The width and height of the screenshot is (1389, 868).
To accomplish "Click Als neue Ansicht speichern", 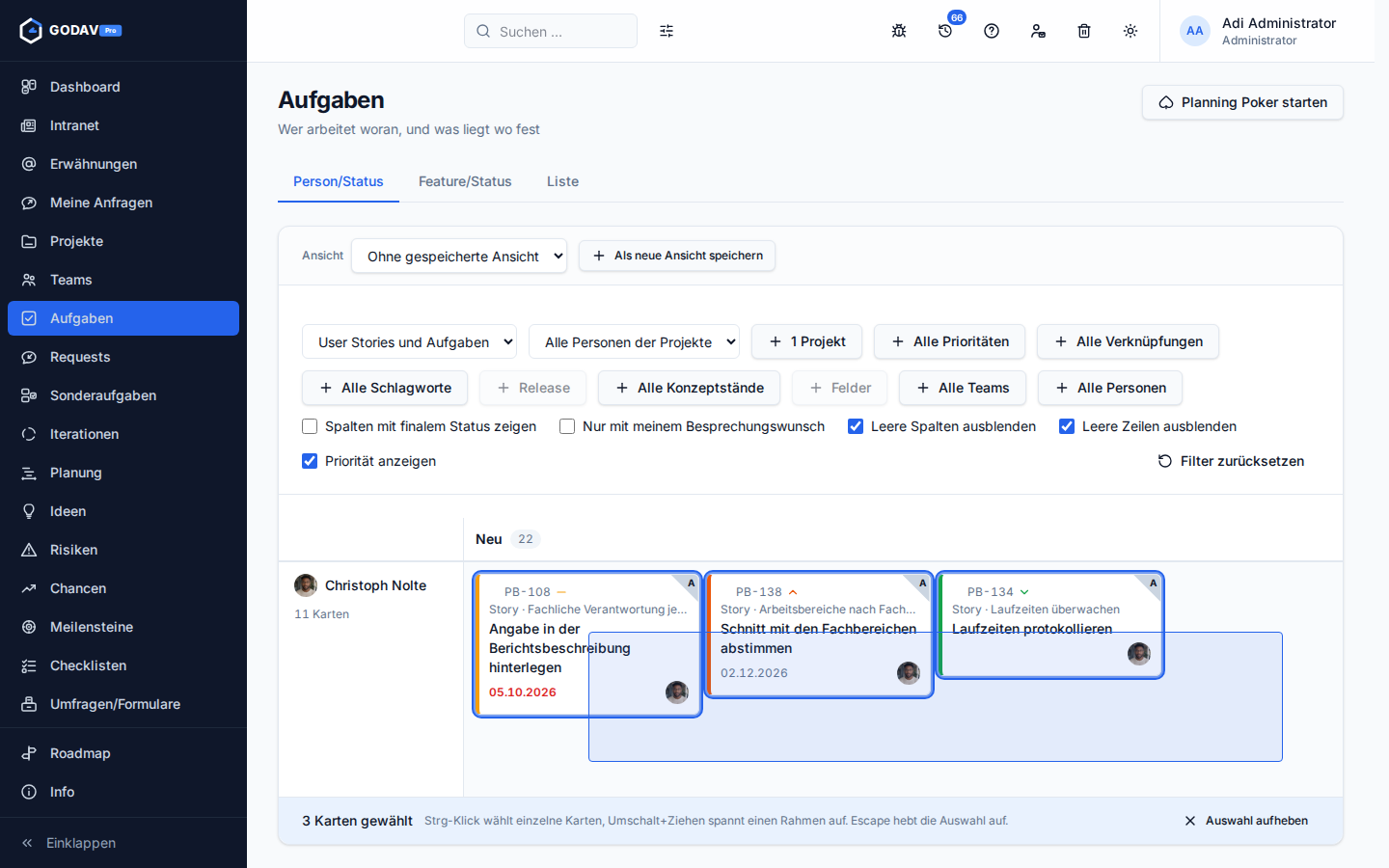I will point(677,256).
